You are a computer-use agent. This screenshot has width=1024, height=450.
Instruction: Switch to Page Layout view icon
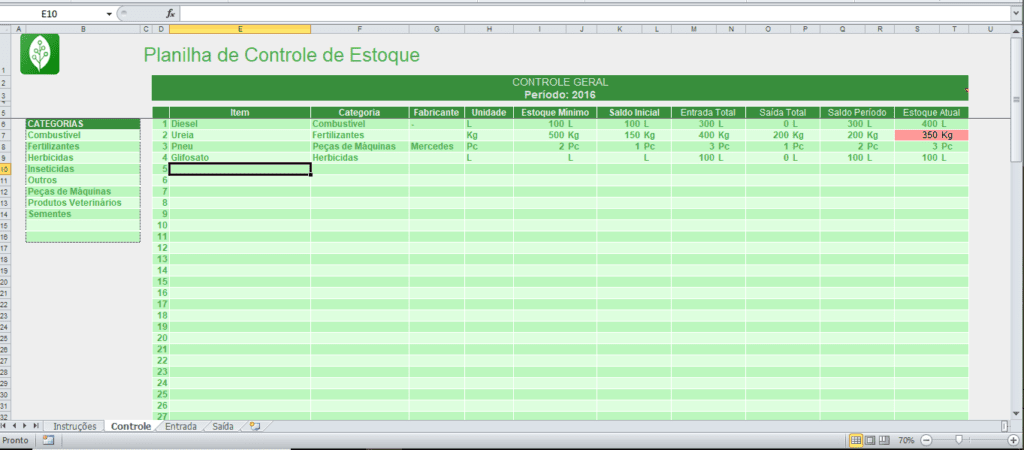pyautogui.click(x=871, y=440)
